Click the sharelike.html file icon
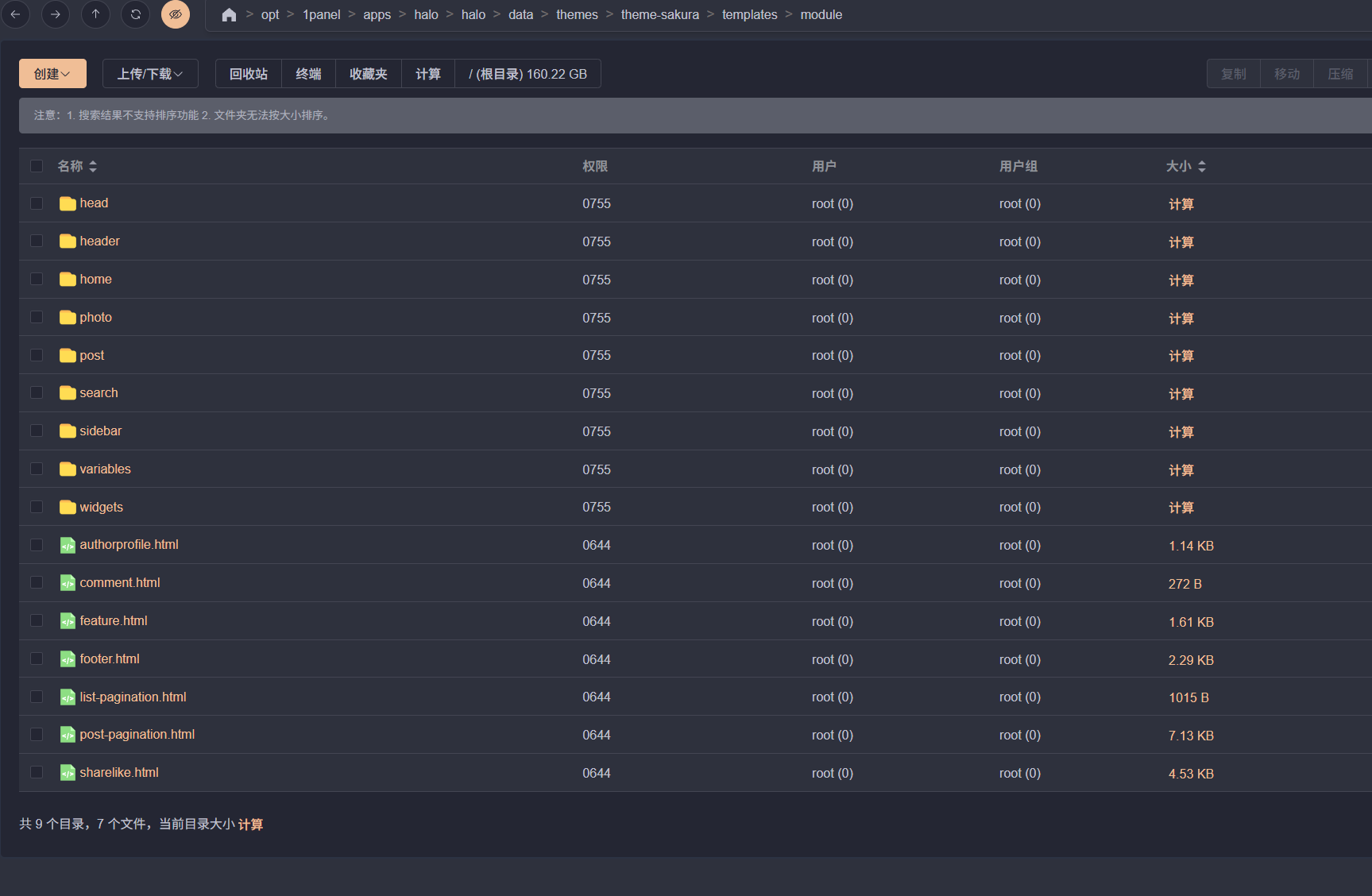The height and width of the screenshot is (896, 1372). tap(68, 773)
